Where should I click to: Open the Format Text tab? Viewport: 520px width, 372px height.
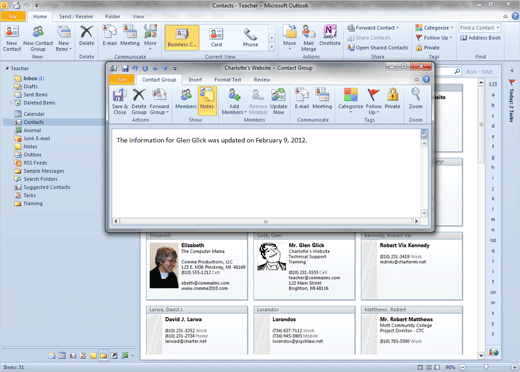coord(228,80)
